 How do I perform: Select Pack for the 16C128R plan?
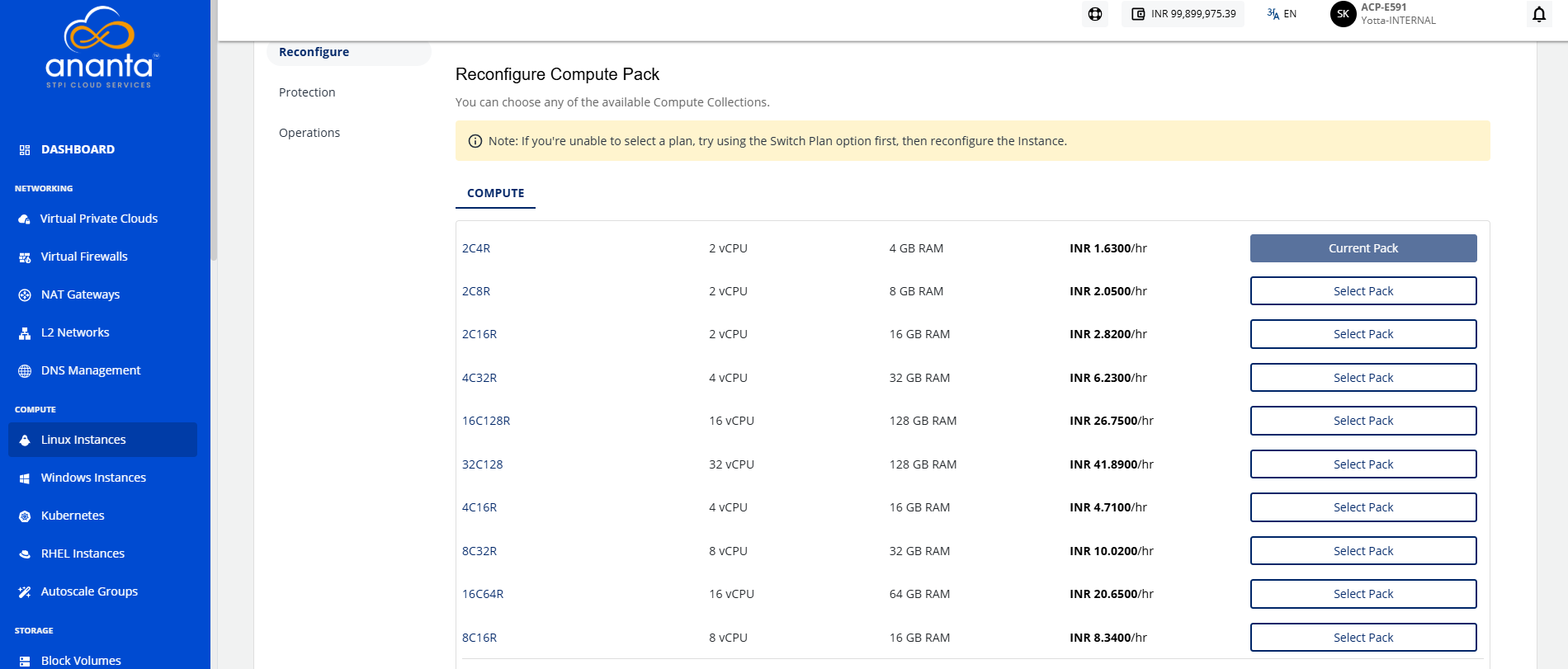(1363, 421)
